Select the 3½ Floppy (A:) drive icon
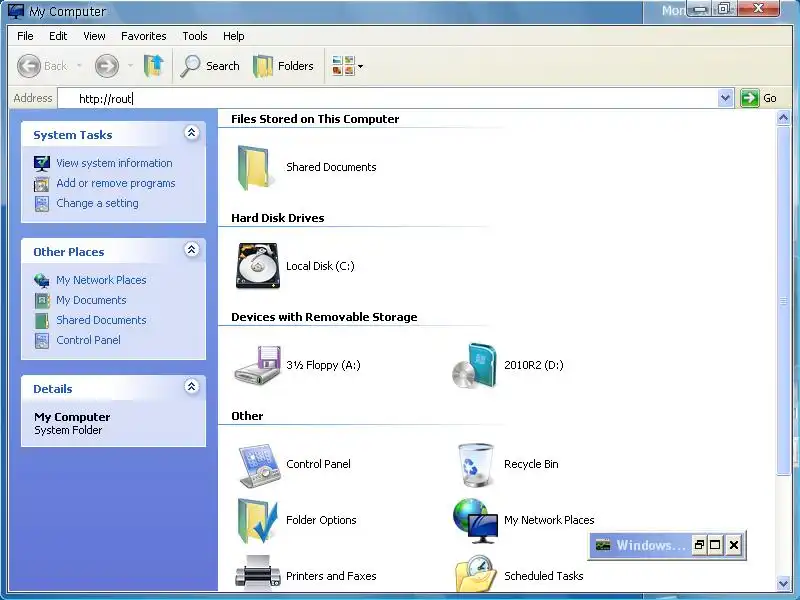Viewport: 800px width, 600px height. click(x=258, y=365)
